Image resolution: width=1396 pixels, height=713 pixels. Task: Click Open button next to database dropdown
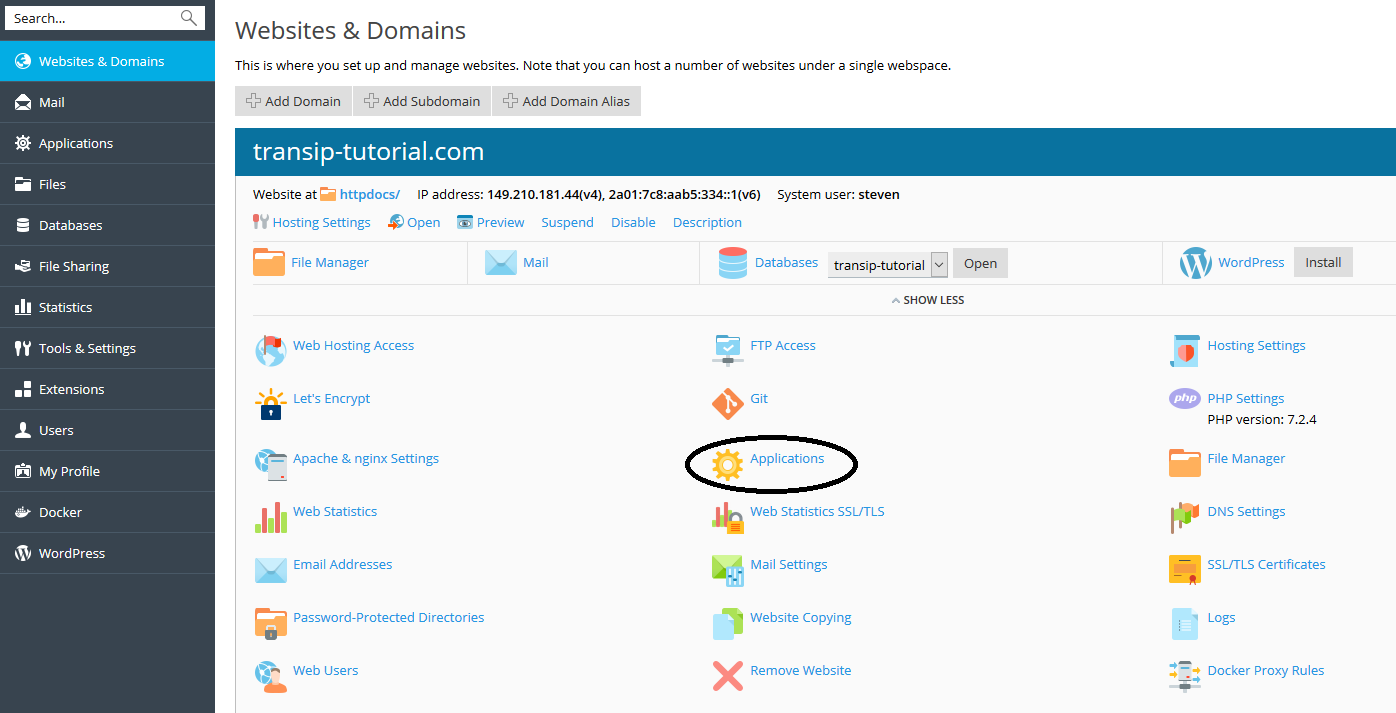(x=980, y=263)
